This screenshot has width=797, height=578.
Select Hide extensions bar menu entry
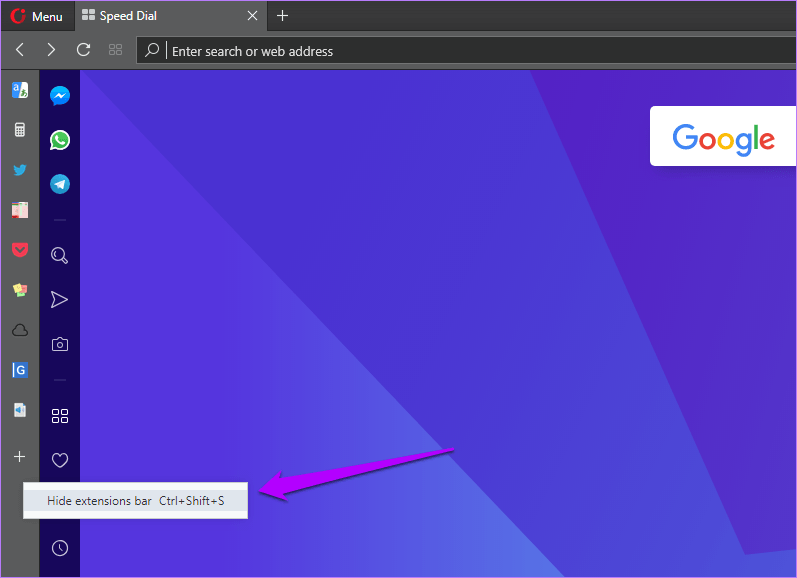coord(135,501)
